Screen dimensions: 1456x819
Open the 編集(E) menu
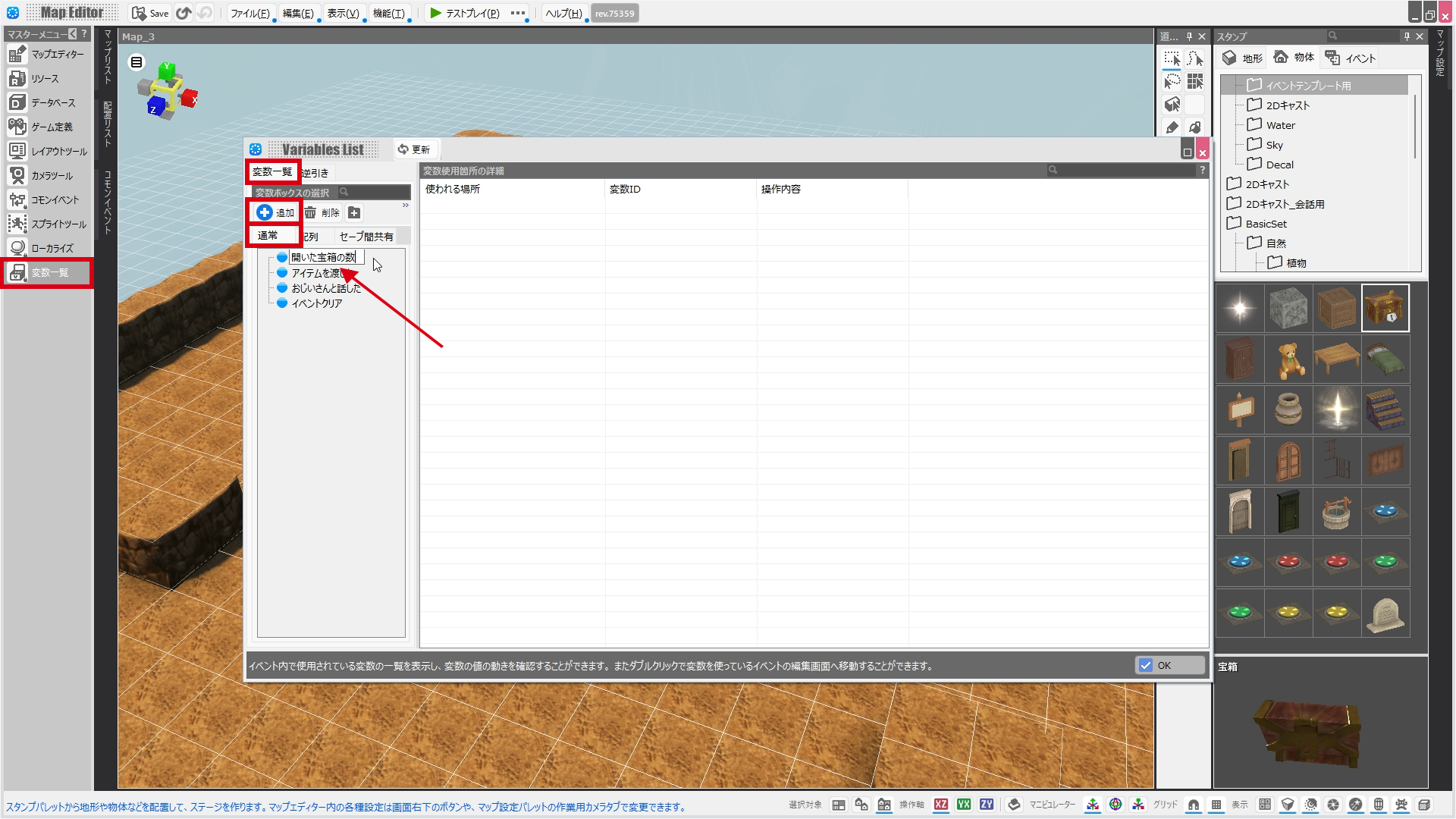point(298,13)
